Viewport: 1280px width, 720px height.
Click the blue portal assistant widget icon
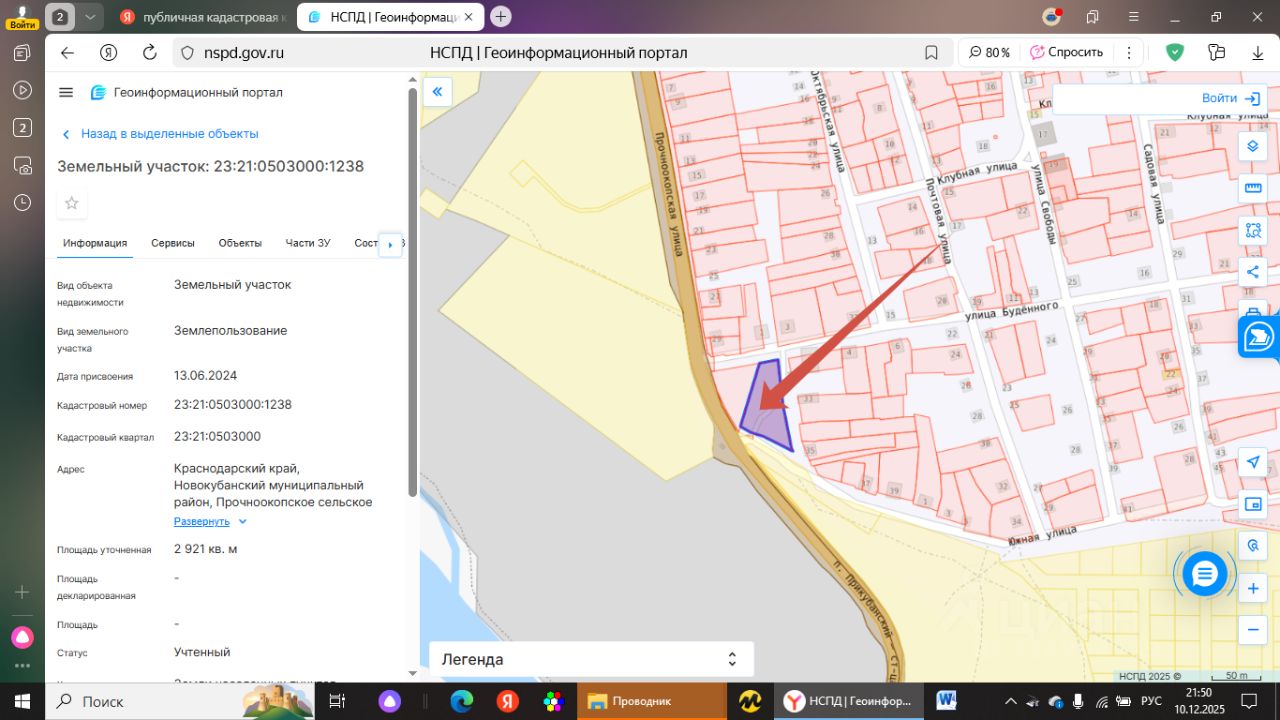pos(1259,337)
